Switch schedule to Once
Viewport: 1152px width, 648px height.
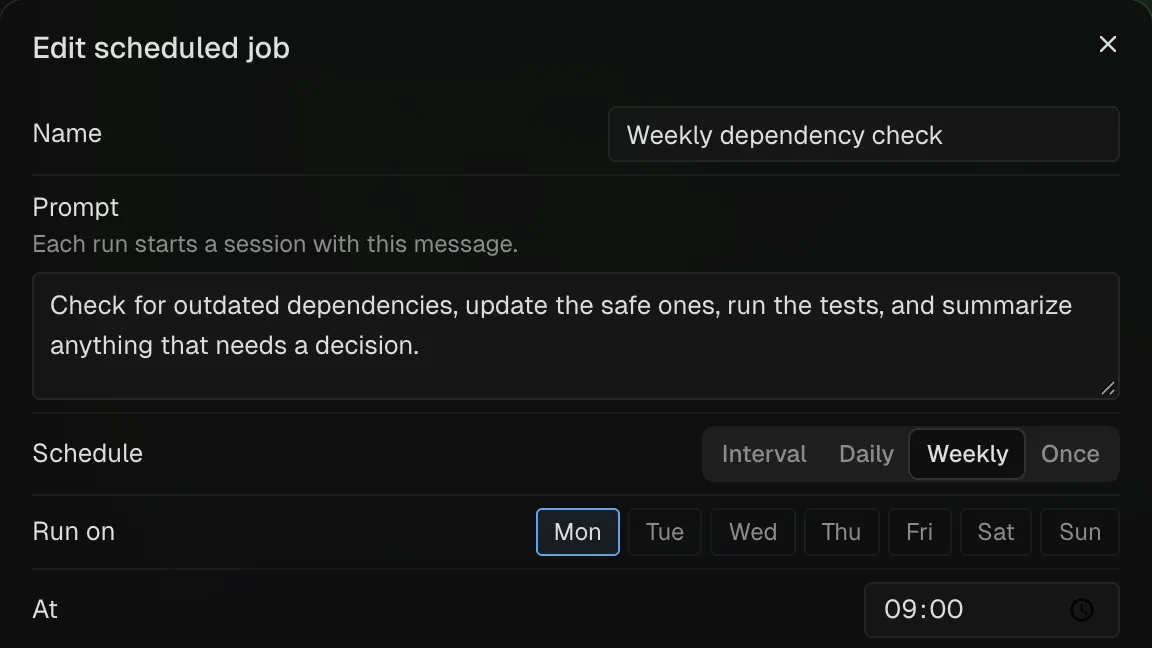(1070, 454)
